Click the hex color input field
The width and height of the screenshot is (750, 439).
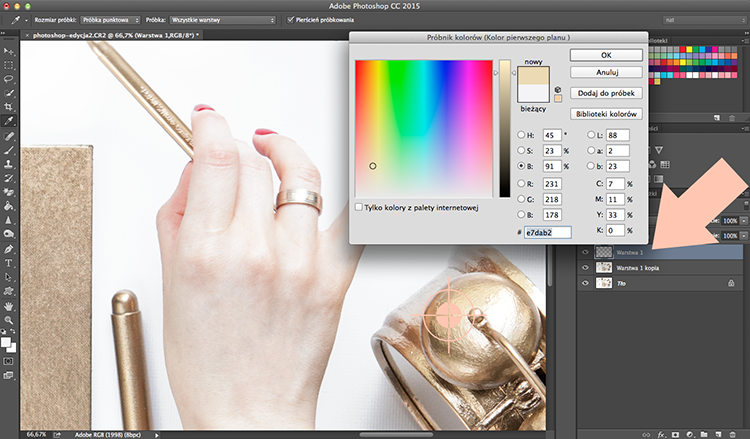(548, 232)
